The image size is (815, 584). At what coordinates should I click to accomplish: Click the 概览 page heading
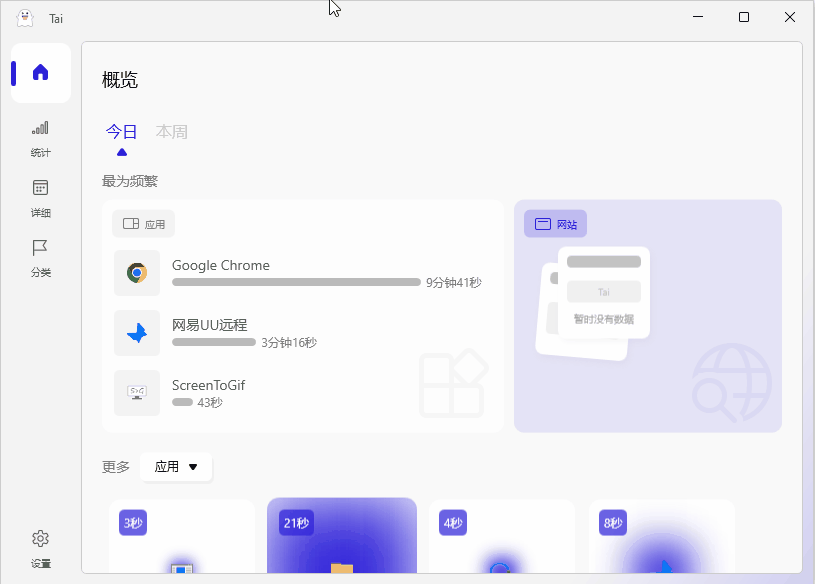pos(120,80)
